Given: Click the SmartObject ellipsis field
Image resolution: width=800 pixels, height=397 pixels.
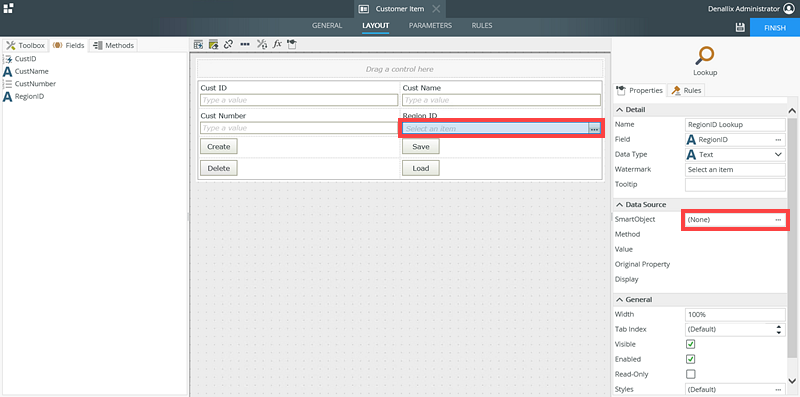Looking at the screenshot, I should pos(735,219).
